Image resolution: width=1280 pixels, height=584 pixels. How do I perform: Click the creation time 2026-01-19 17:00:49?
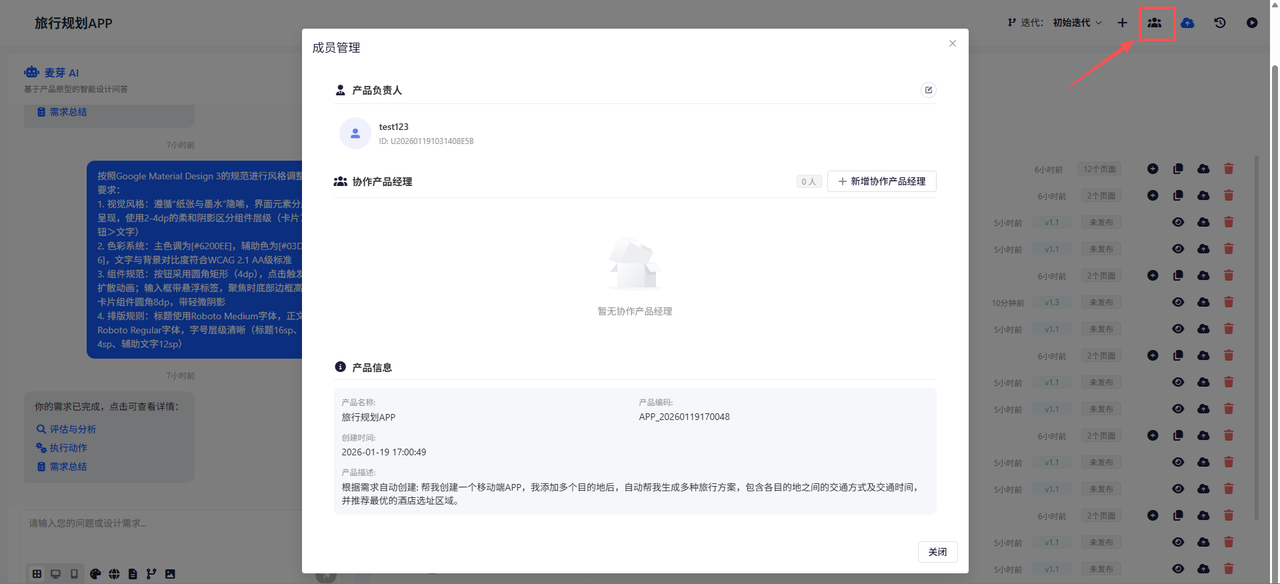click(384, 452)
